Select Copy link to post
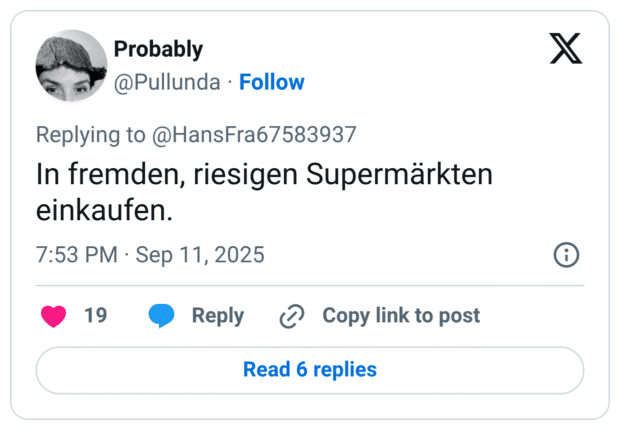This screenshot has width=620, height=430. tap(400, 316)
